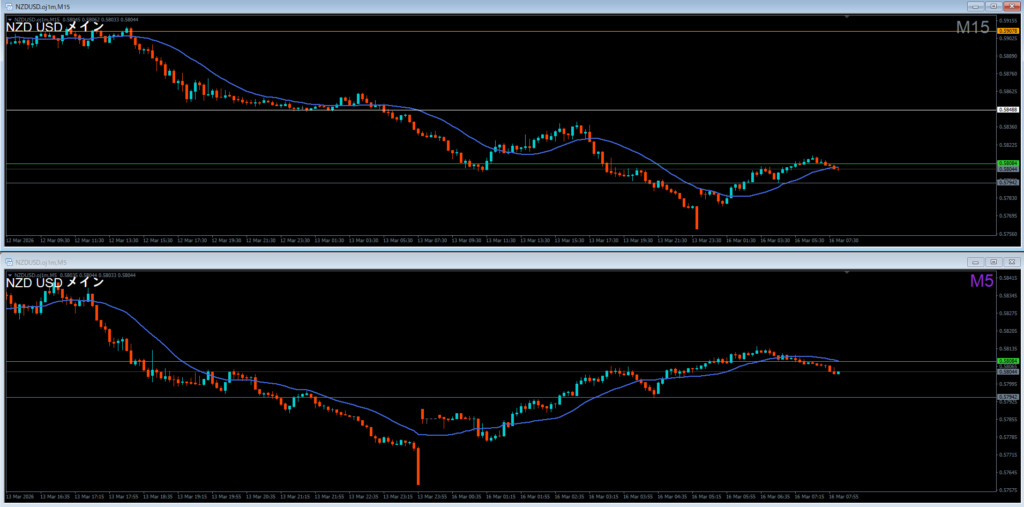
Task: Select the orange 0.59078 price label
Action: coord(1008,31)
